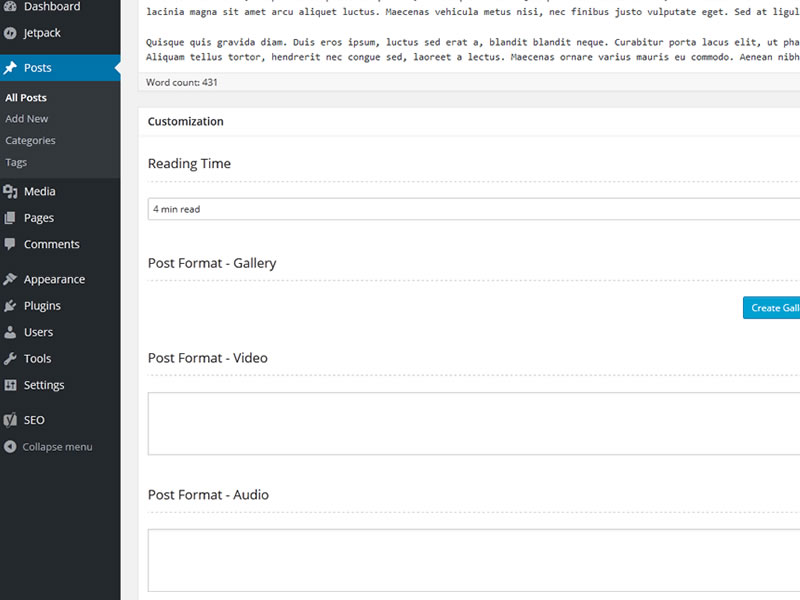Open the Dashboard menu item
Image resolution: width=800 pixels, height=600 pixels.
coord(52,7)
